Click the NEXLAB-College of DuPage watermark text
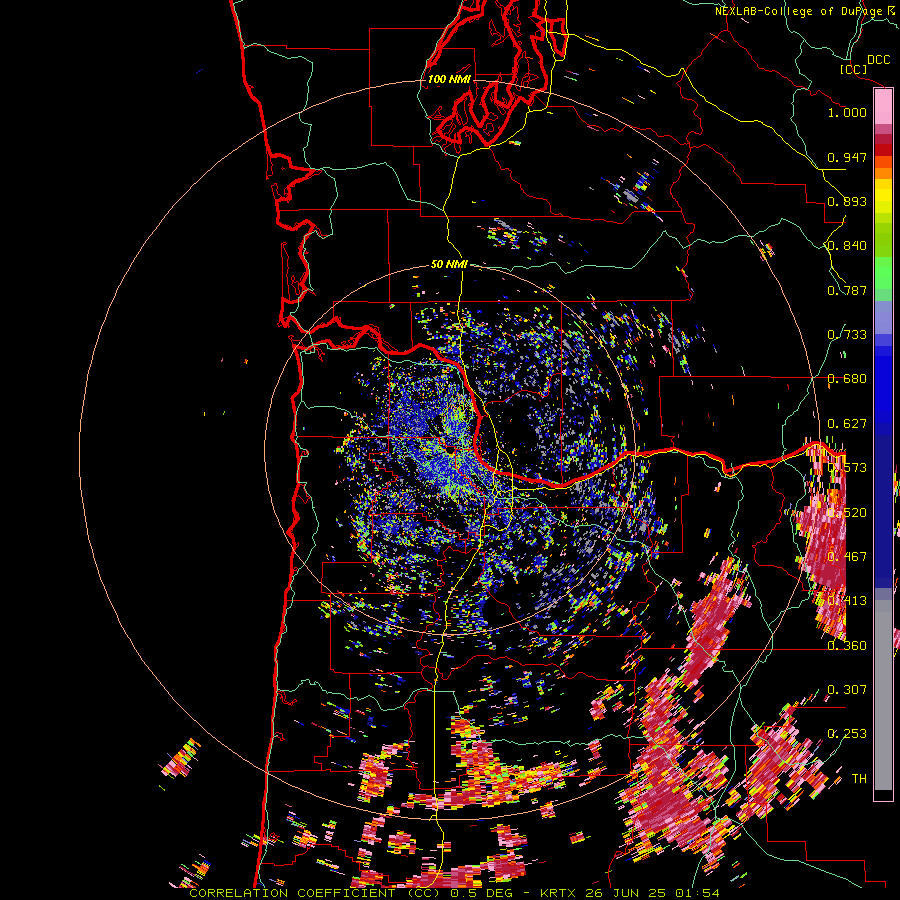 [806, 11]
